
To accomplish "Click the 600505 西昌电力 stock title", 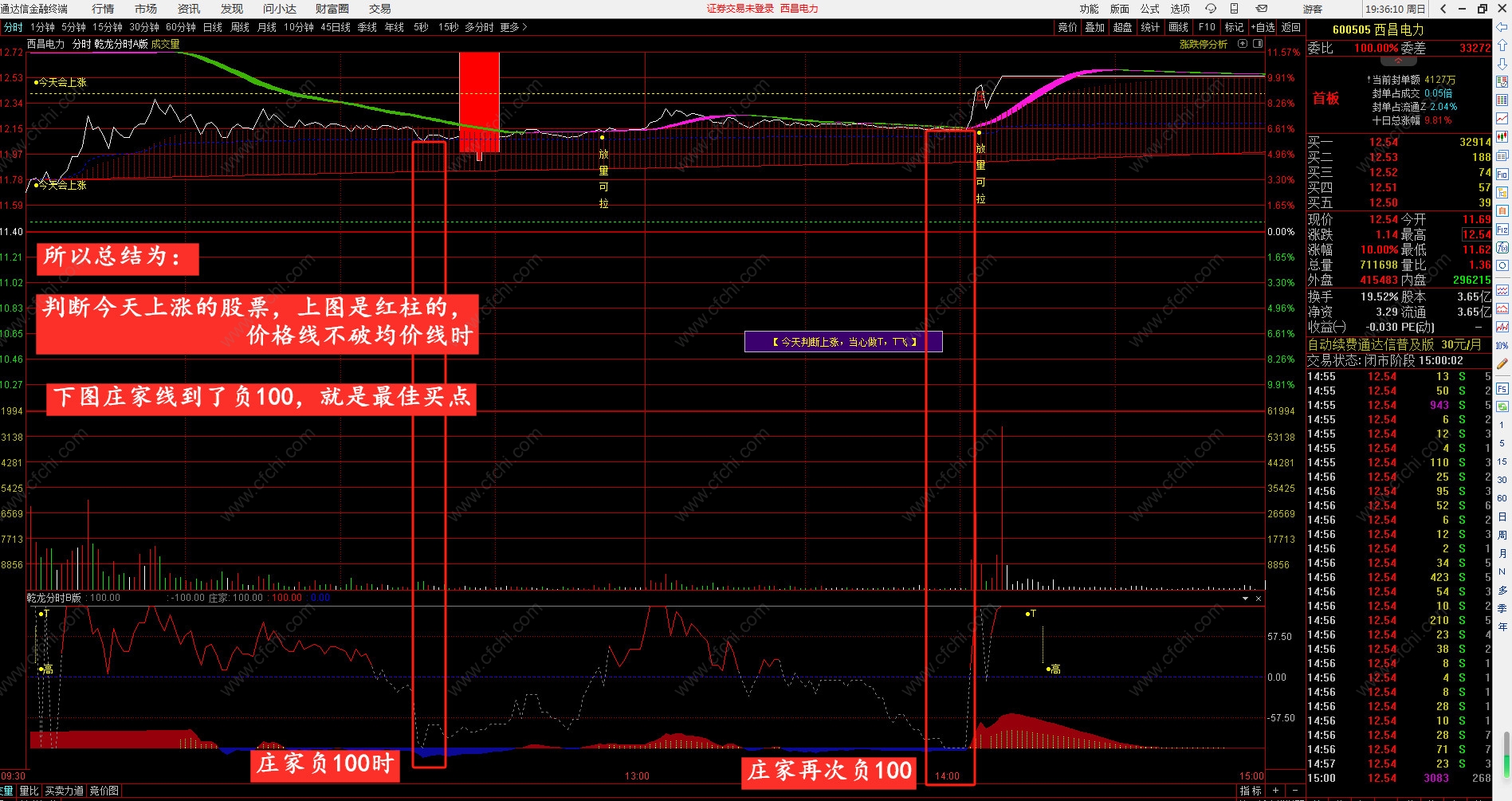I will [x=1378, y=29].
